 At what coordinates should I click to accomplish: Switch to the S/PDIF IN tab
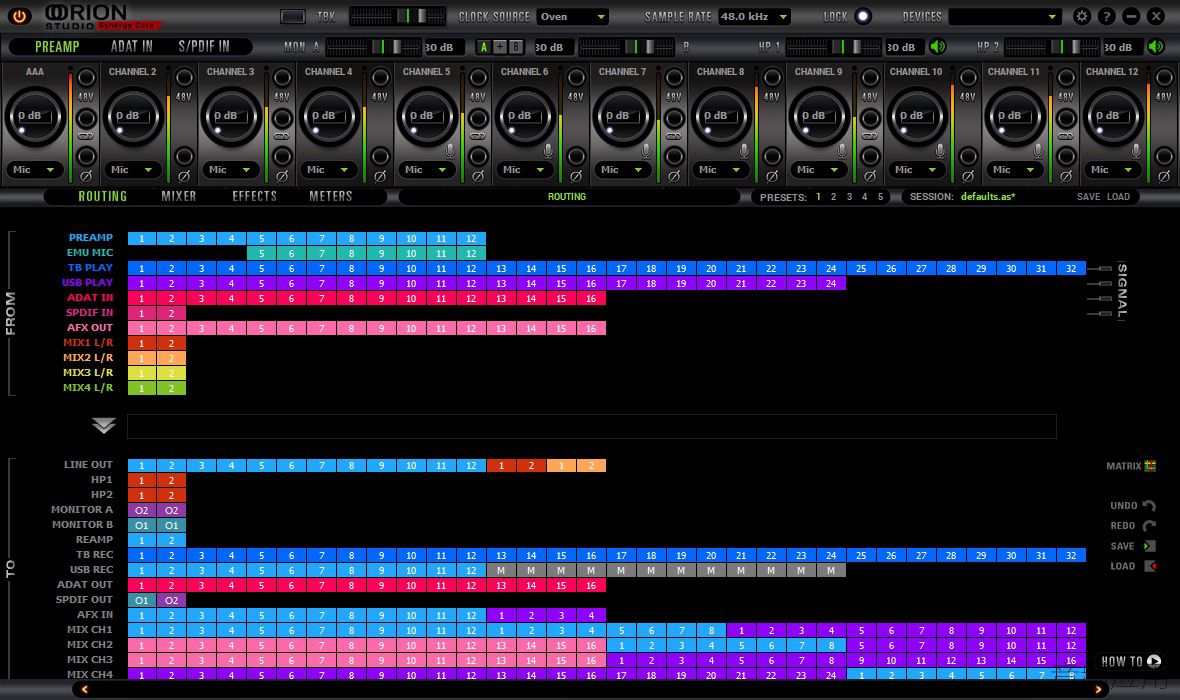click(204, 47)
